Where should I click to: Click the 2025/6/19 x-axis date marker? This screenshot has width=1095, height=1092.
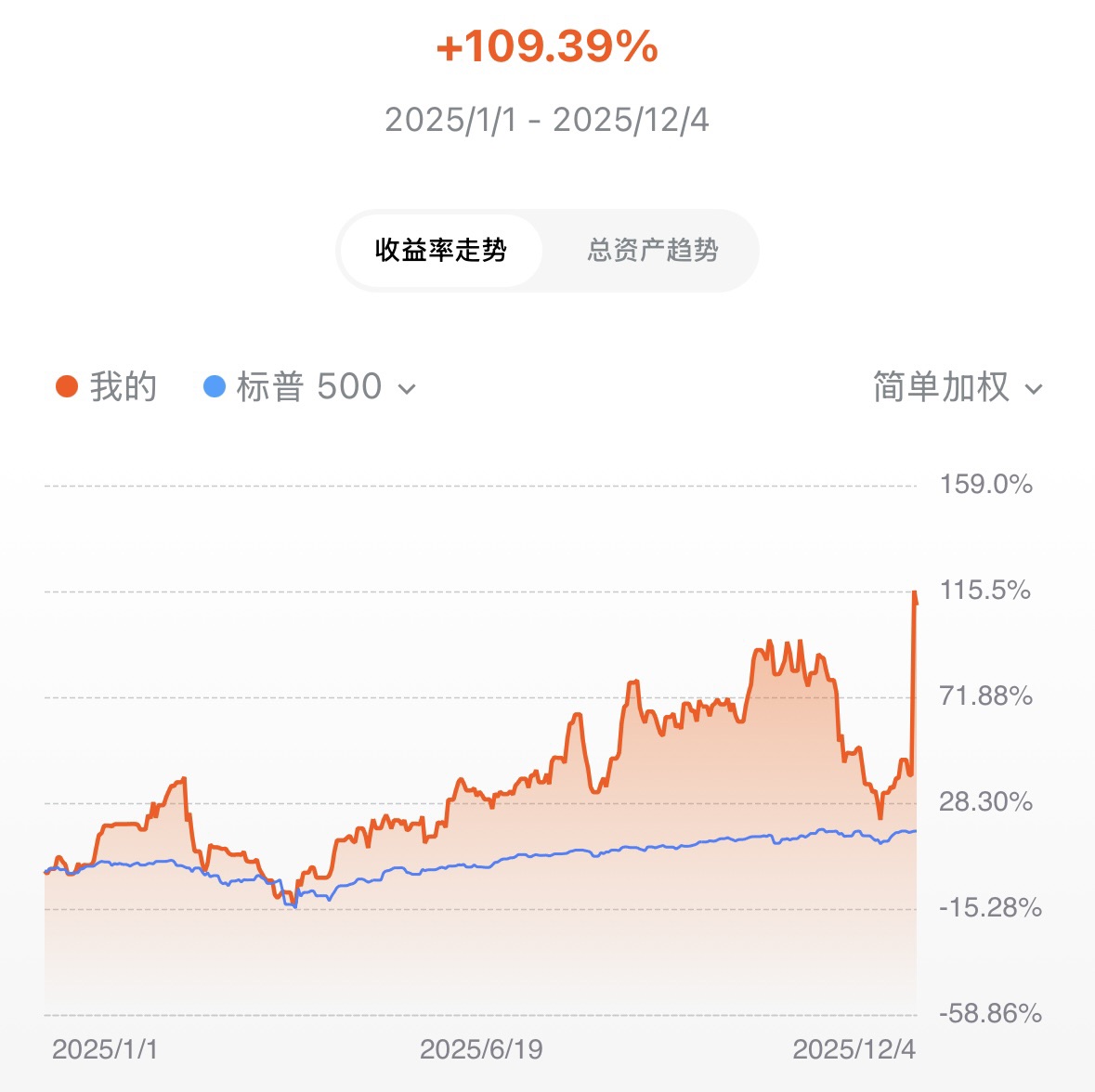[481, 1049]
